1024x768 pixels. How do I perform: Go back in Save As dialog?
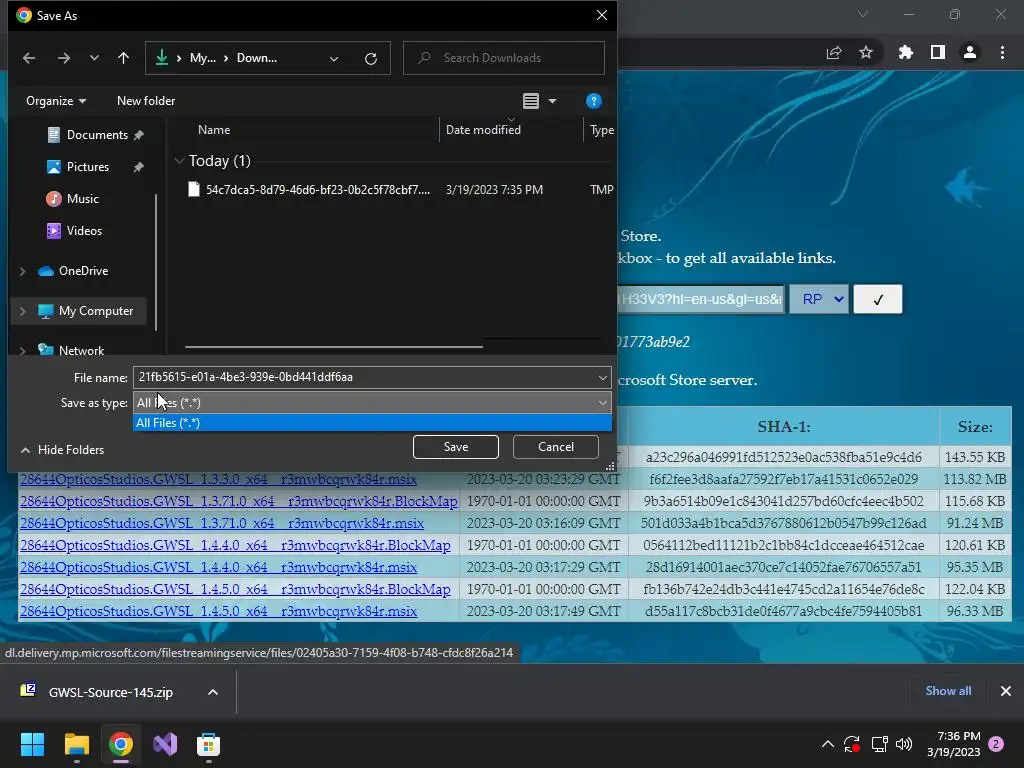coord(29,58)
